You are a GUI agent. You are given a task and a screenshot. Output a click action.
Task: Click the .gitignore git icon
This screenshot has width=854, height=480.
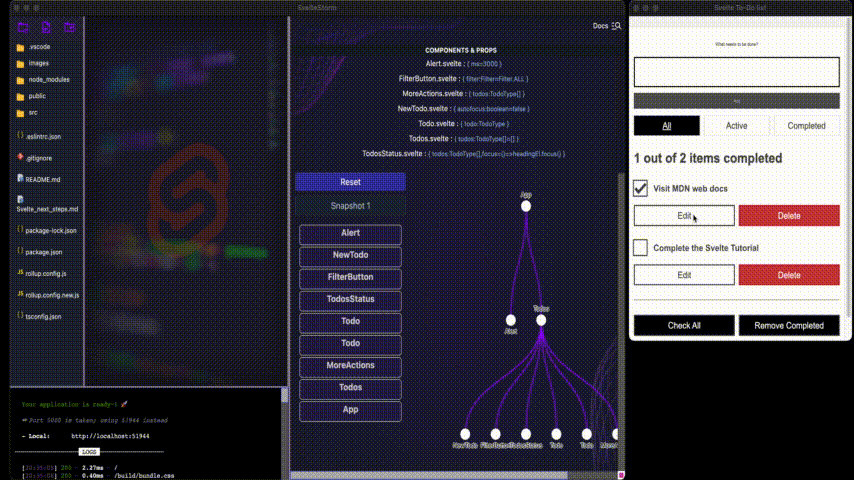pyautogui.click(x=20, y=157)
